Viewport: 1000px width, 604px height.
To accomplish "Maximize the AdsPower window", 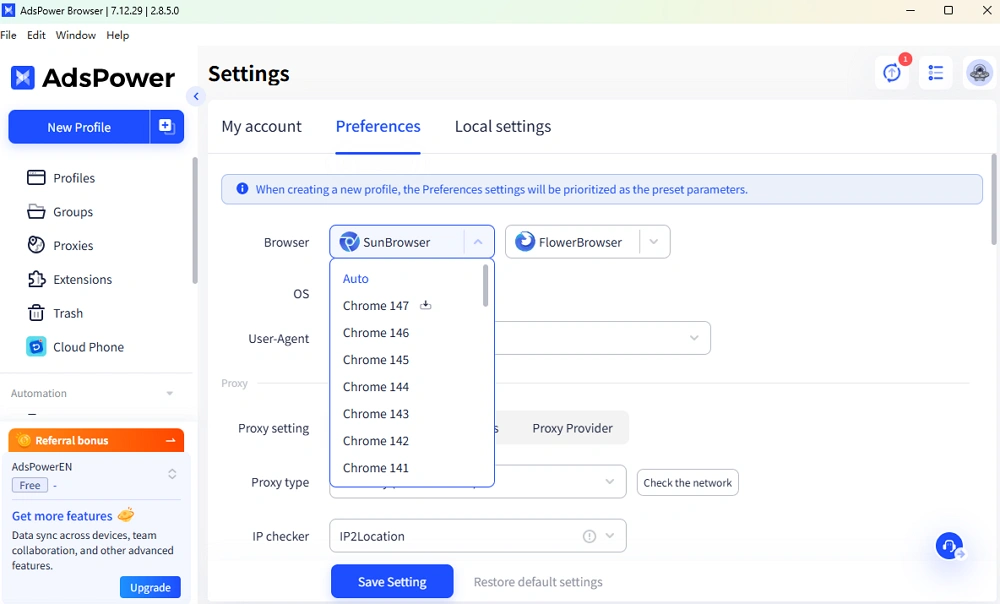I will (948, 11).
